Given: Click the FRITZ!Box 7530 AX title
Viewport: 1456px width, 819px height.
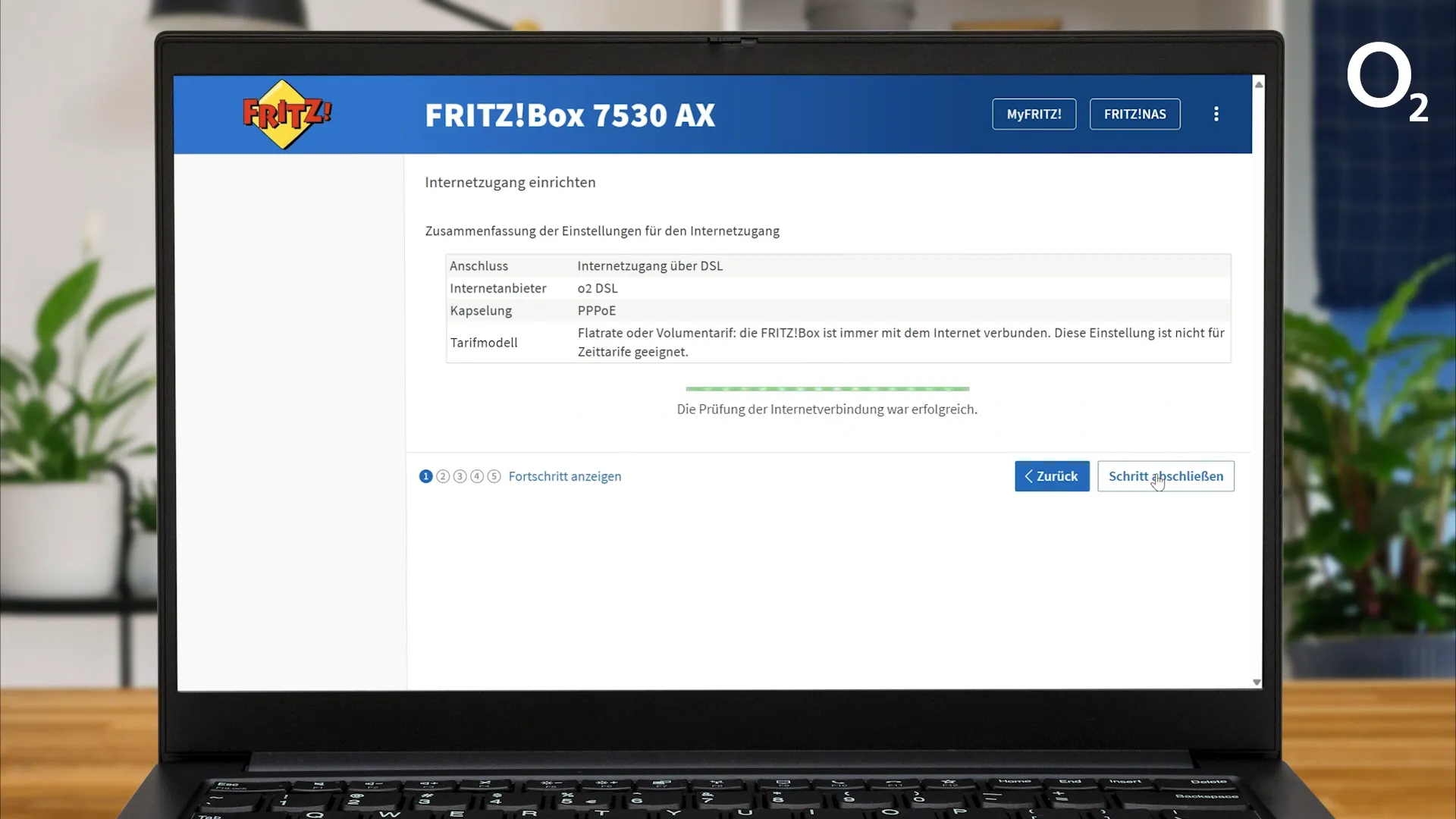Looking at the screenshot, I should (x=570, y=115).
